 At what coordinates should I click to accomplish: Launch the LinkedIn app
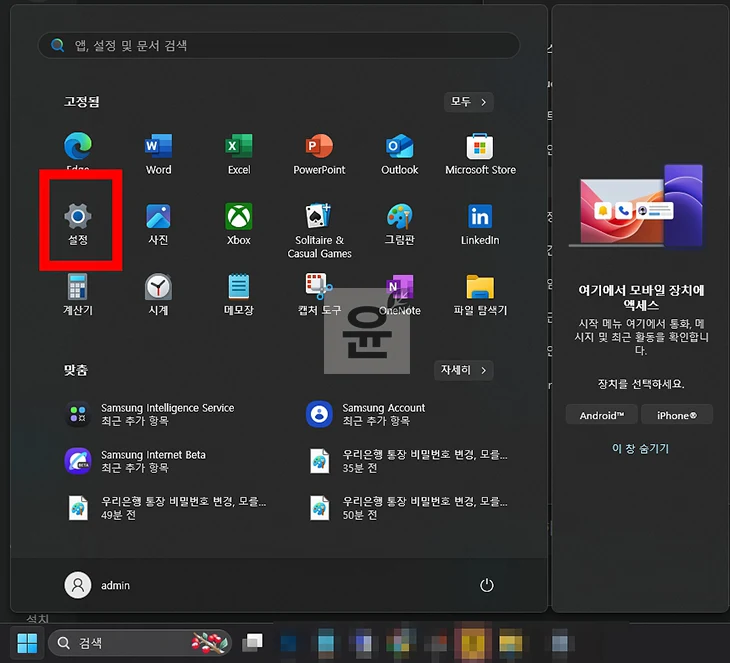(x=480, y=217)
